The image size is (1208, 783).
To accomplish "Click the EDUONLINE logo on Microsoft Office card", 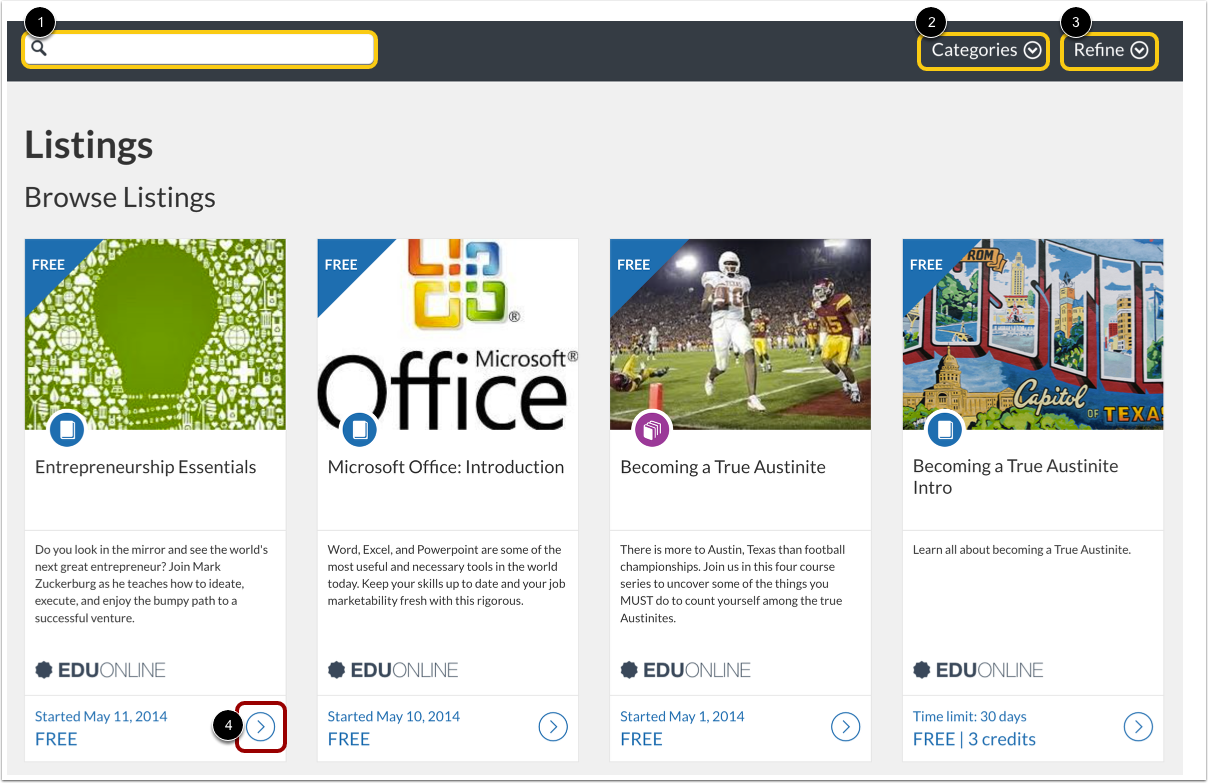I will click(x=393, y=670).
